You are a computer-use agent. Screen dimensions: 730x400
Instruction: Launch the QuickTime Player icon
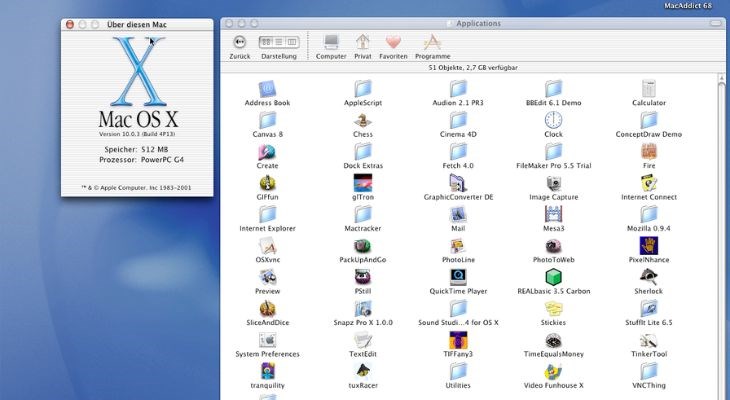[x=458, y=277]
